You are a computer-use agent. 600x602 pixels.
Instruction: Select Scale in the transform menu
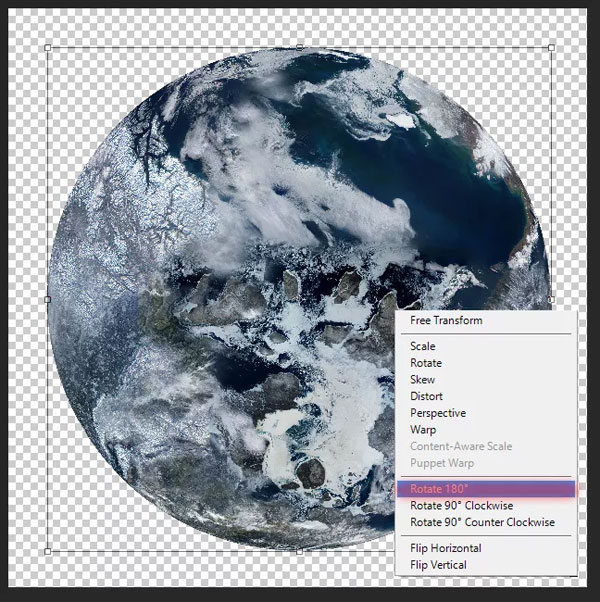coord(486,346)
